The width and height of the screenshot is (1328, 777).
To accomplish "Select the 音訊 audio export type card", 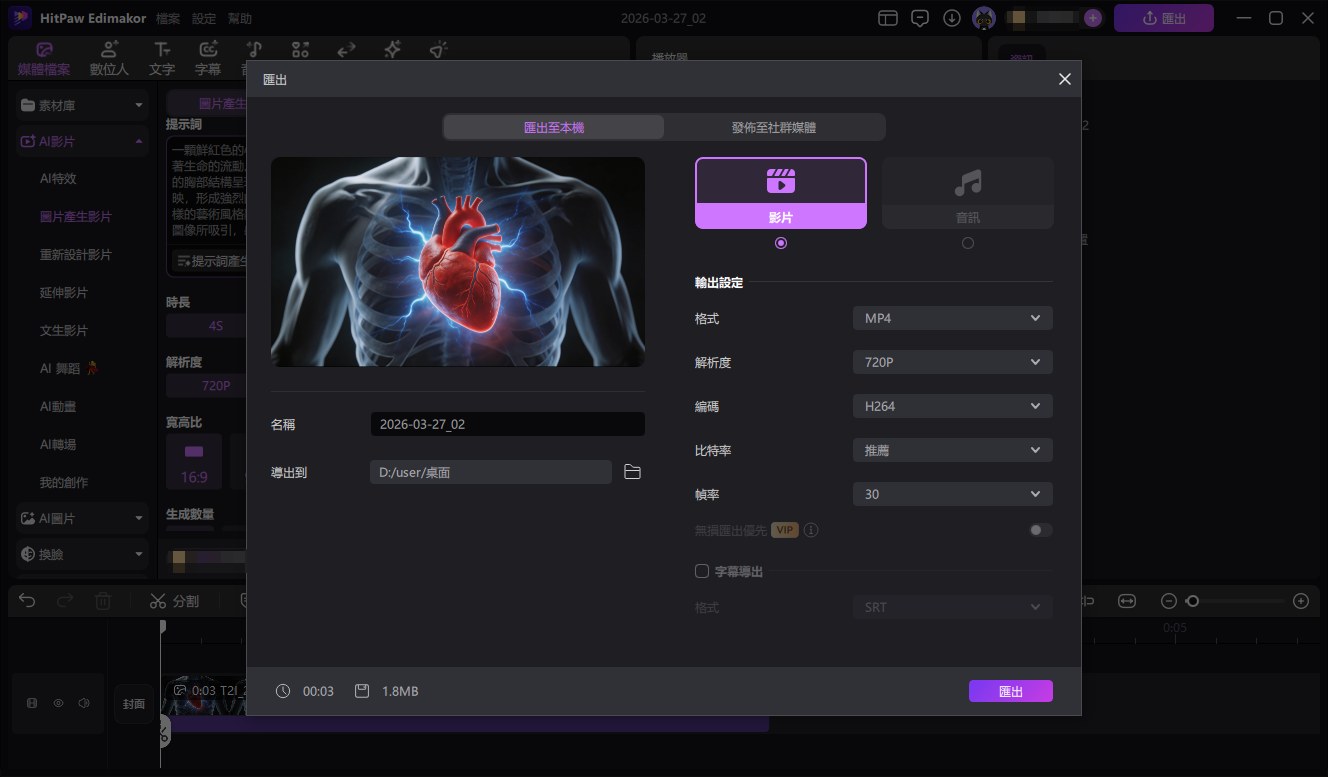I will tap(967, 193).
